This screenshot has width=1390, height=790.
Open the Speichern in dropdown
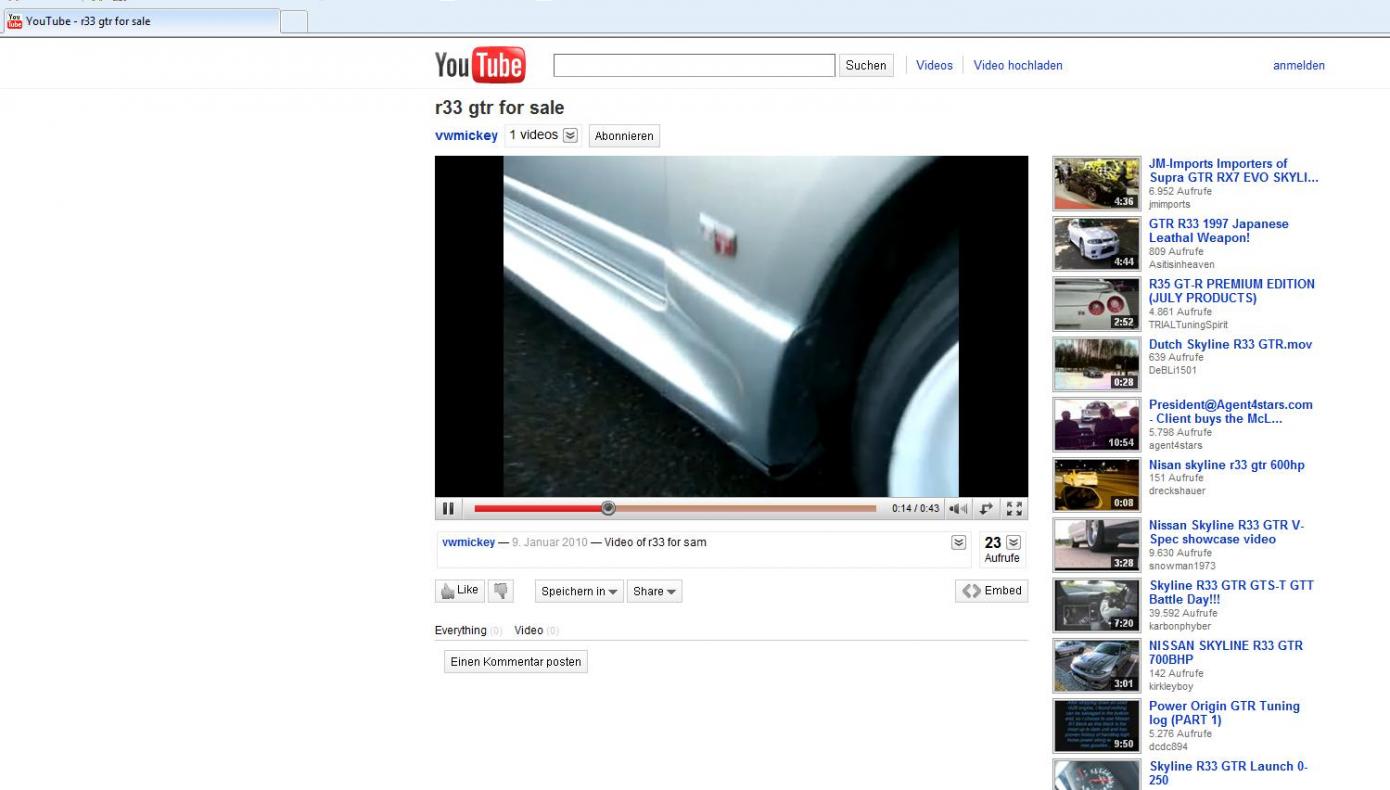(x=579, y=591)
